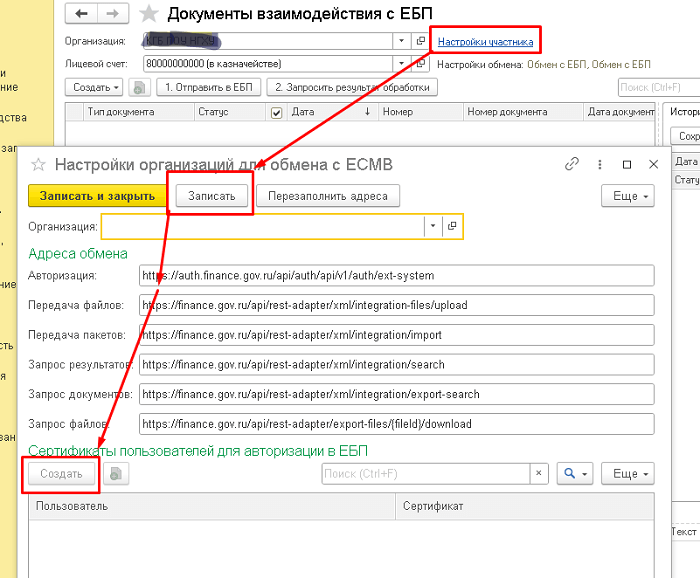Click the copy icon beside certificates Создать
This screenshot has height=578, width=700.
click(117, 473)
